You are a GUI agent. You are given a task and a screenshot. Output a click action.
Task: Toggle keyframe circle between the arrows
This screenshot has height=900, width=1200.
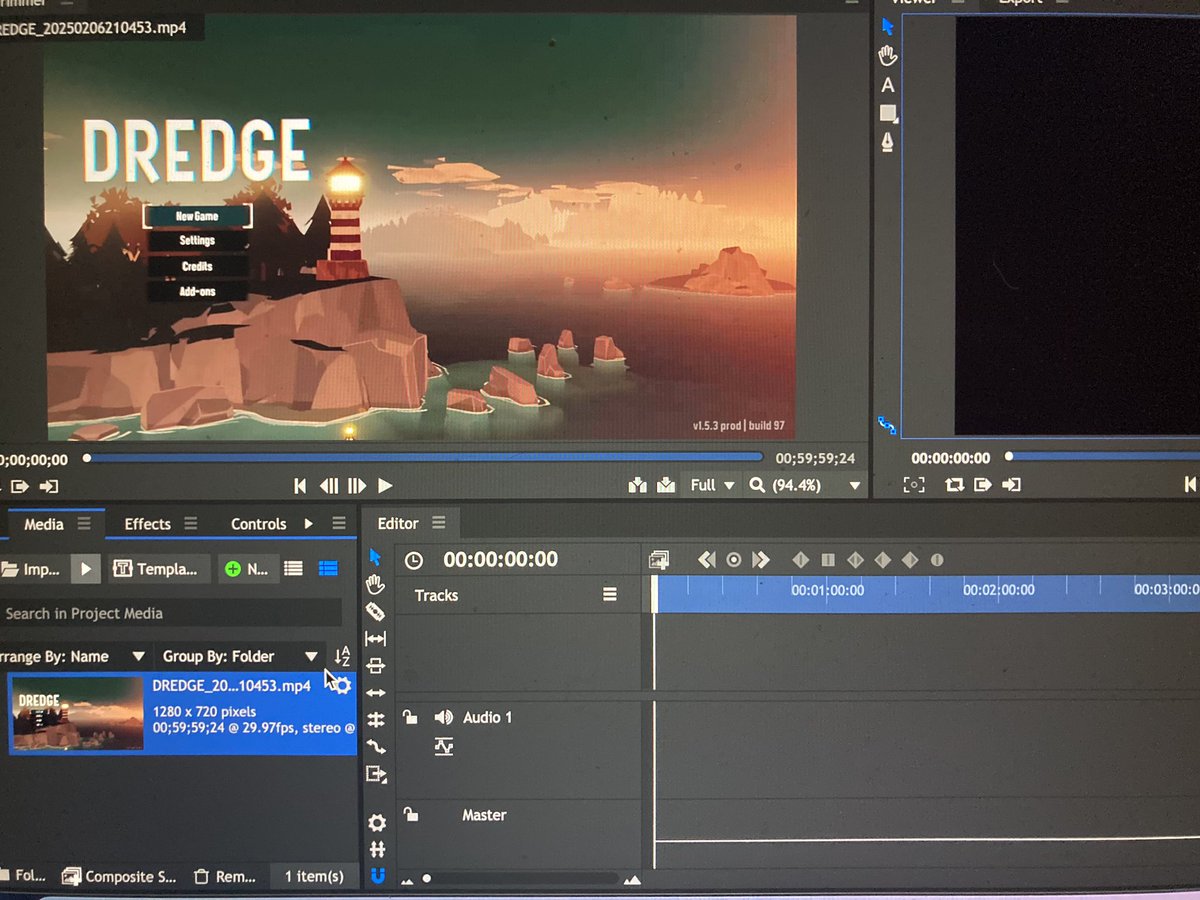point(734,560)
